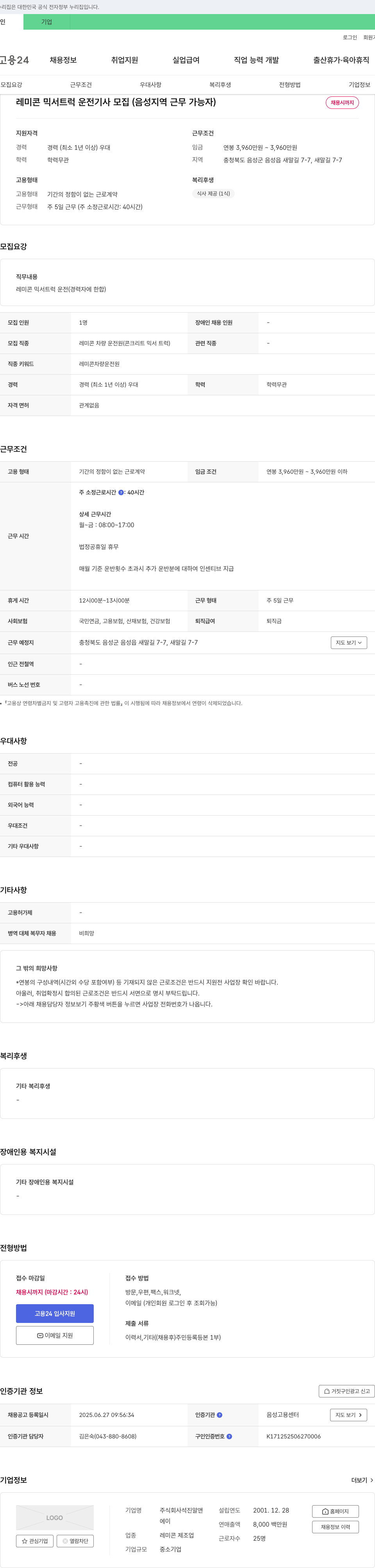Screen dimensions: 375x1568
Task: Click 고용24 입사지원 apply button
Action: 55,1313
